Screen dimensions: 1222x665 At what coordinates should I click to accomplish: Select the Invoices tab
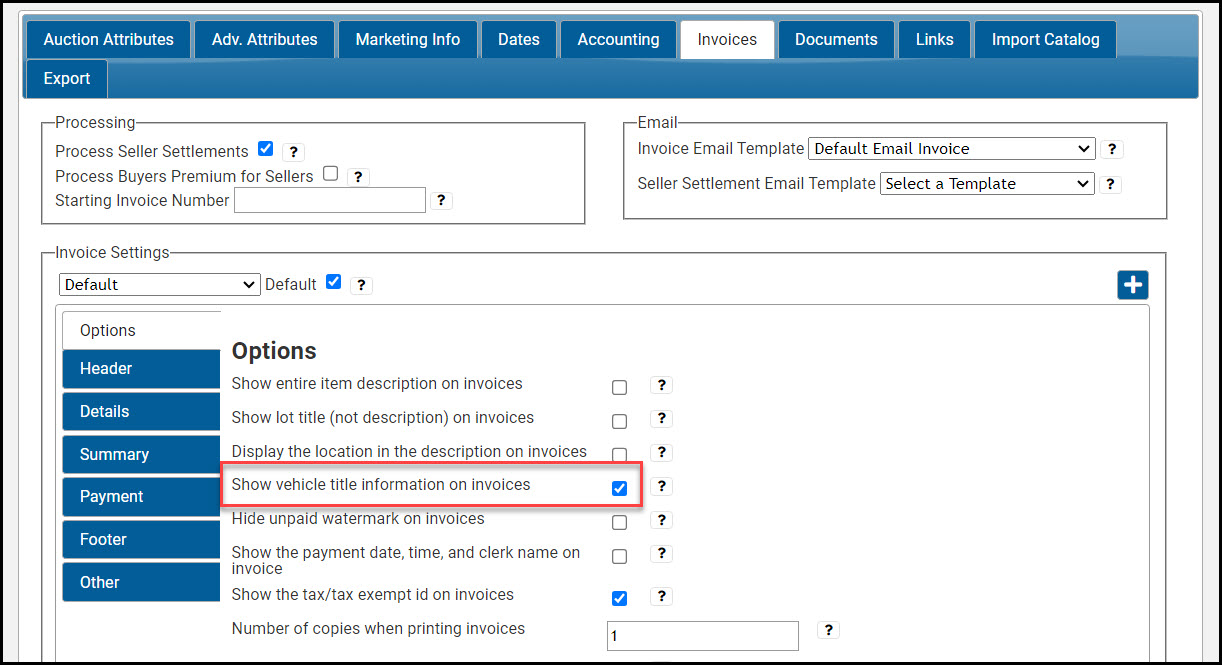point(727,40)
